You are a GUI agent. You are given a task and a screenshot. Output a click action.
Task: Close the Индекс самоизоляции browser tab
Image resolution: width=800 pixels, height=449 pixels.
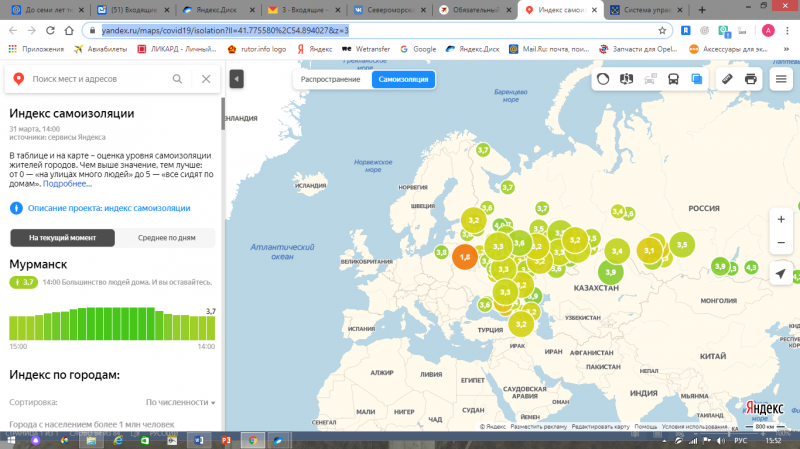tap(594, 10)
